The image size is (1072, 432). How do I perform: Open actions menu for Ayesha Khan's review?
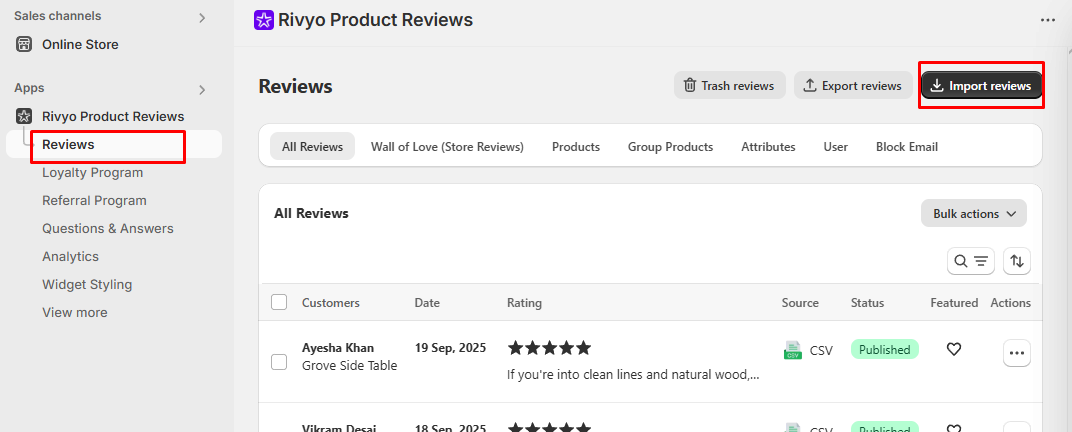click(1017, 353)
